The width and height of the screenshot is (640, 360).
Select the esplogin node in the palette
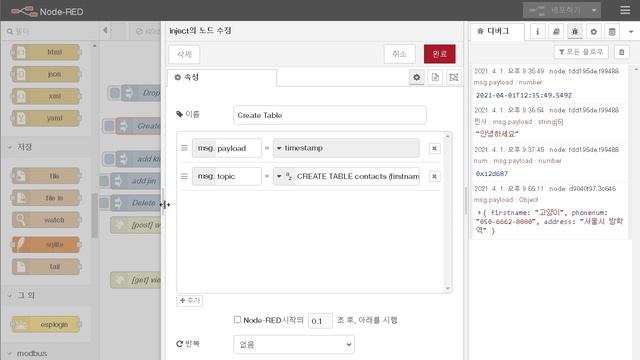(x=46, y=324)
